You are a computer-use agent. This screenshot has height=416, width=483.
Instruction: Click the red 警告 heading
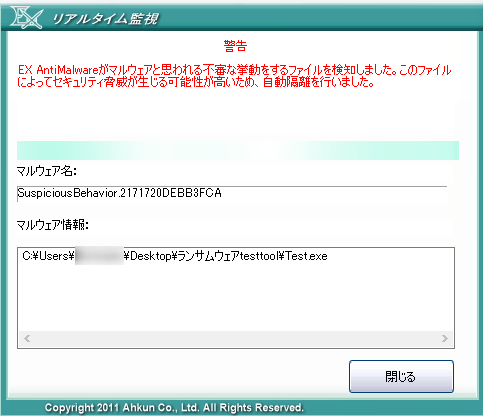pos(235,46)
